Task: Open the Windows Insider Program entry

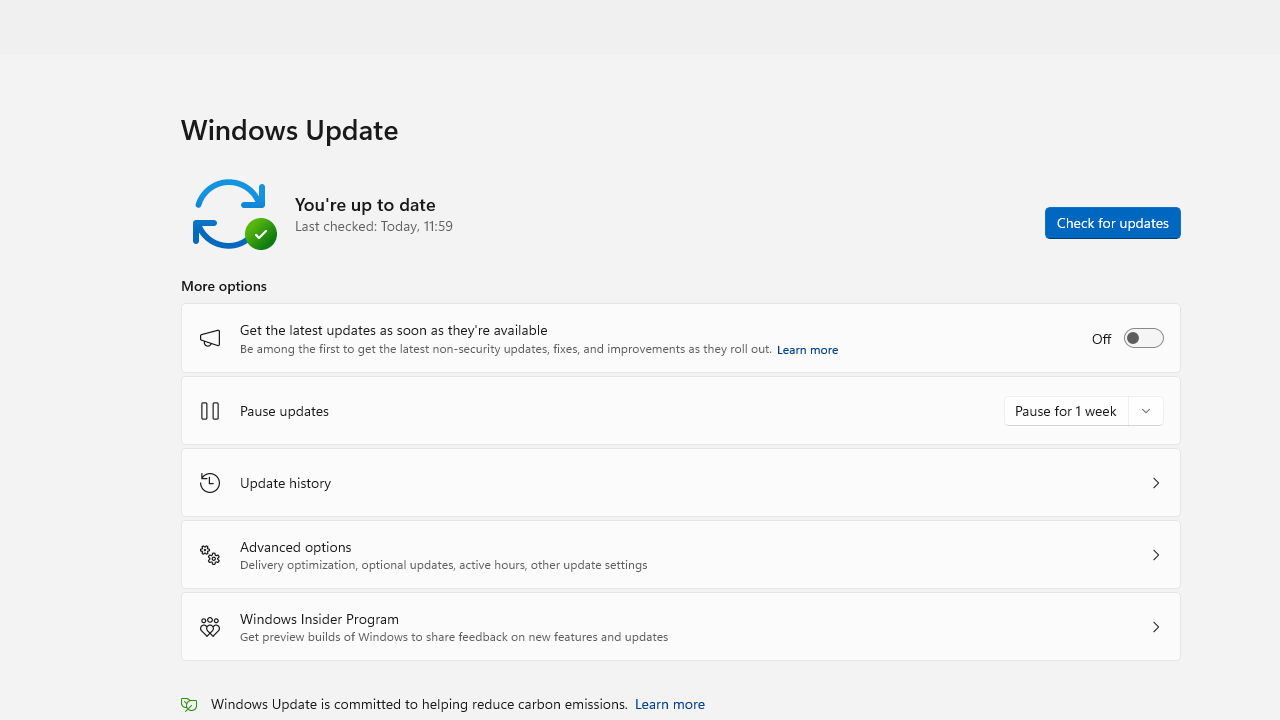Action: (x=680, y=627)
